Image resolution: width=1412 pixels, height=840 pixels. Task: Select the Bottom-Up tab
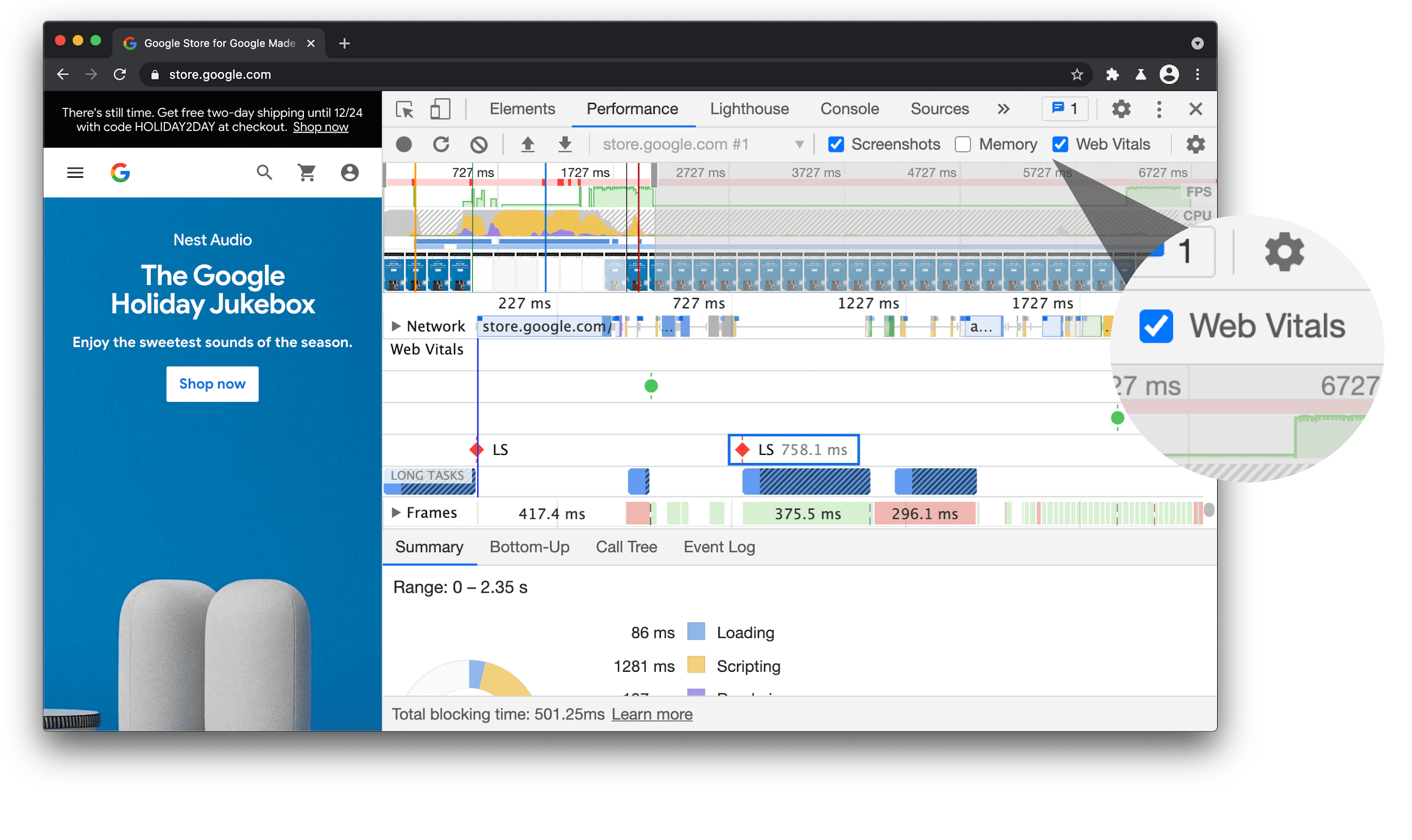click(x=530, y=547)
